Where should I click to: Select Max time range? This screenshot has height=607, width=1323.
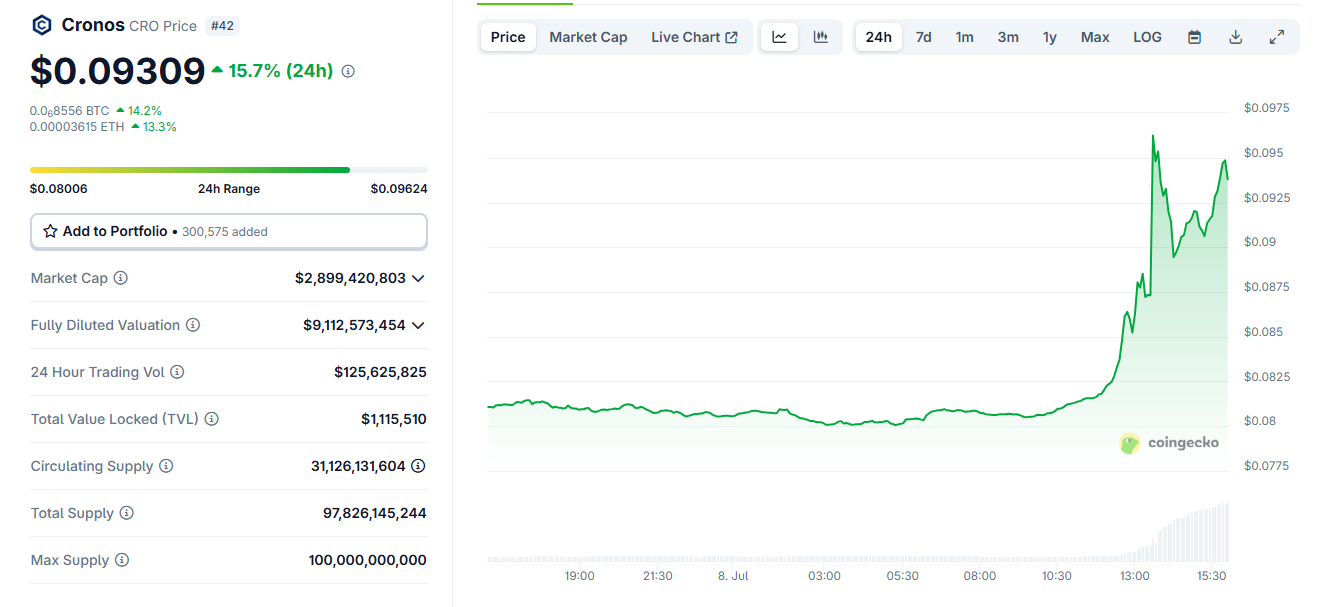tap(1095, 37)
